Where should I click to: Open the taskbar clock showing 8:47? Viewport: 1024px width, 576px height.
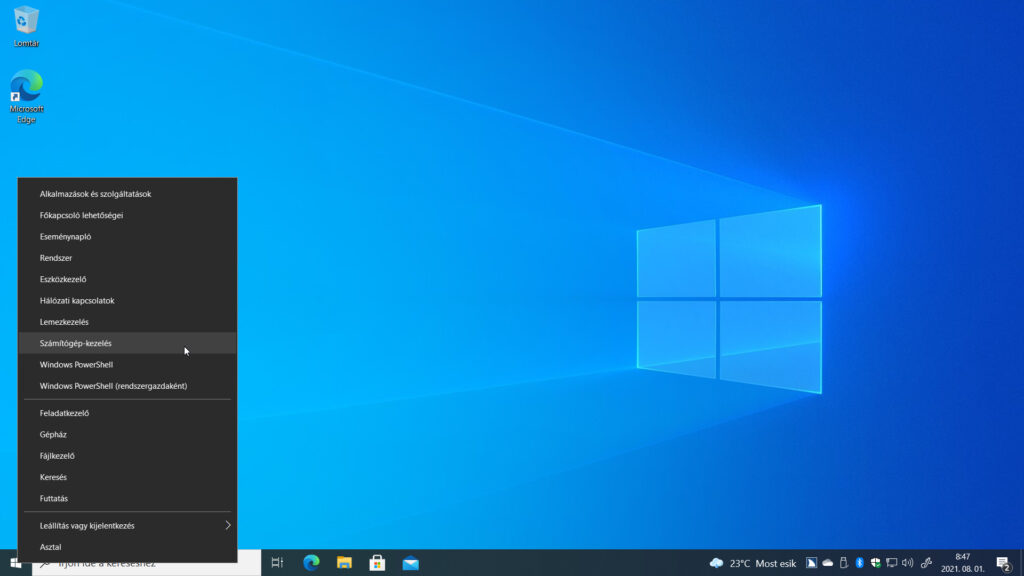(x=963, y=563)
